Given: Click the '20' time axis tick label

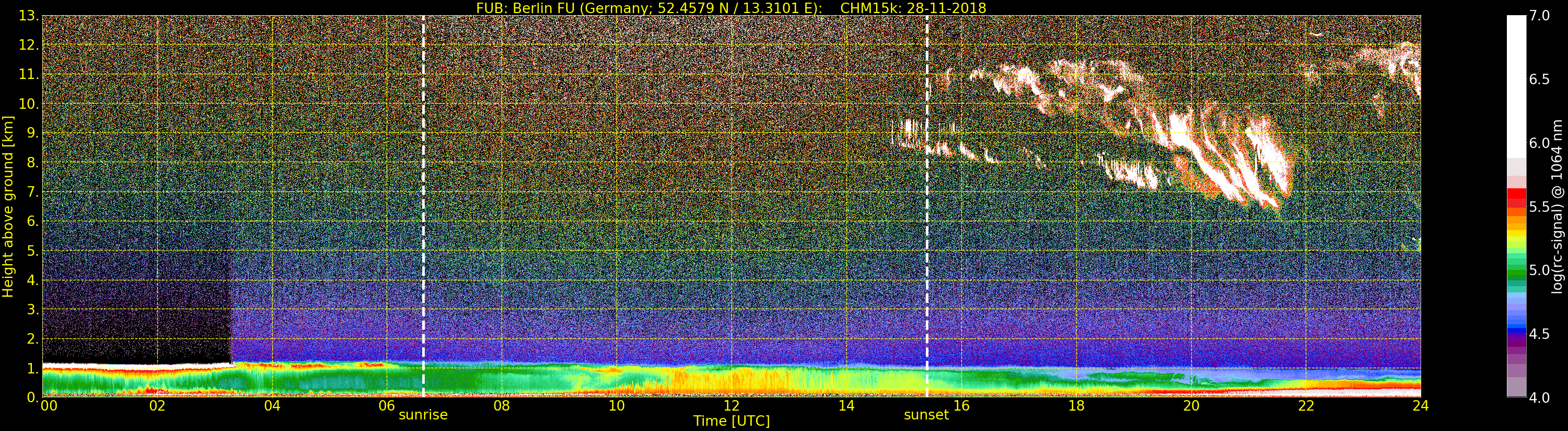Looking at the screenshot, I should coord(1191,406).
